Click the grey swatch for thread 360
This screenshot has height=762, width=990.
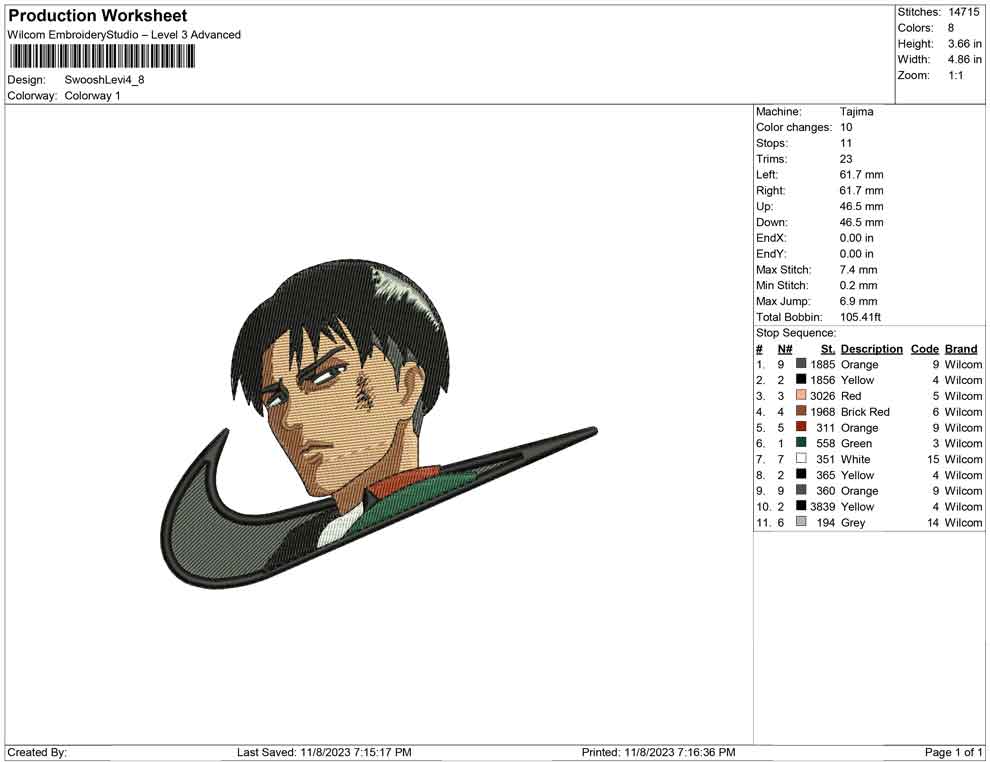[801, 490]
